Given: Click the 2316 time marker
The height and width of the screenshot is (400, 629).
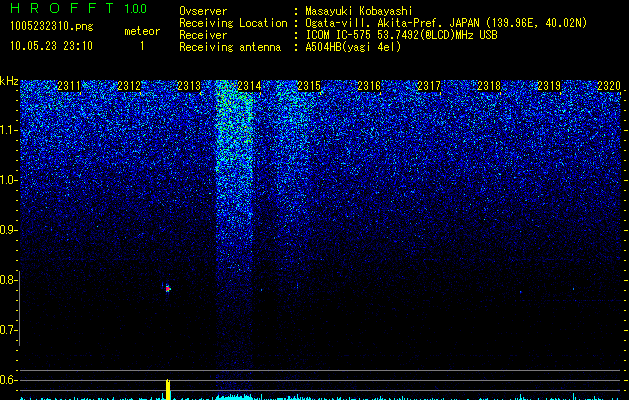Looking at the screenshot, I should [x=369, y=86].
